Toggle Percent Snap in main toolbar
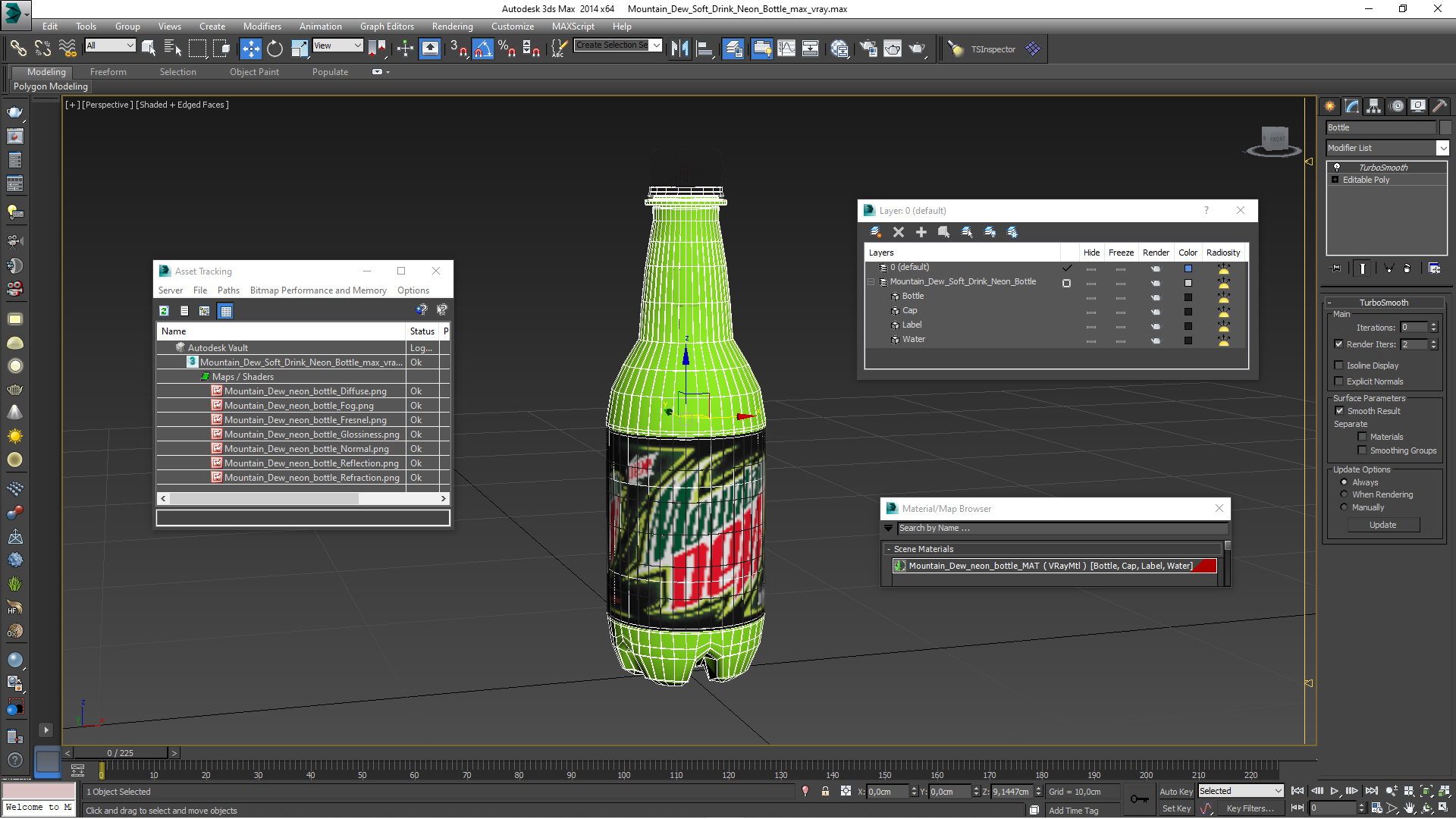 (x=507, y=49)
